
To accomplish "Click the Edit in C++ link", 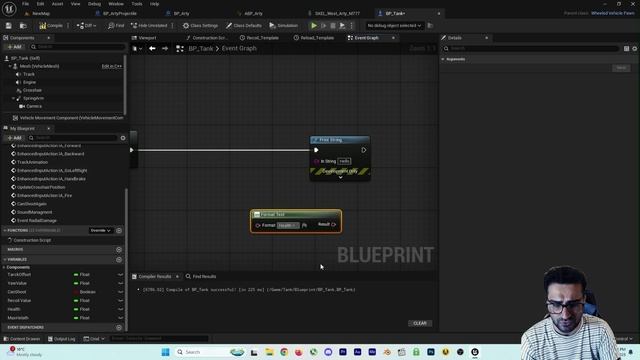I will click(111, 66).
